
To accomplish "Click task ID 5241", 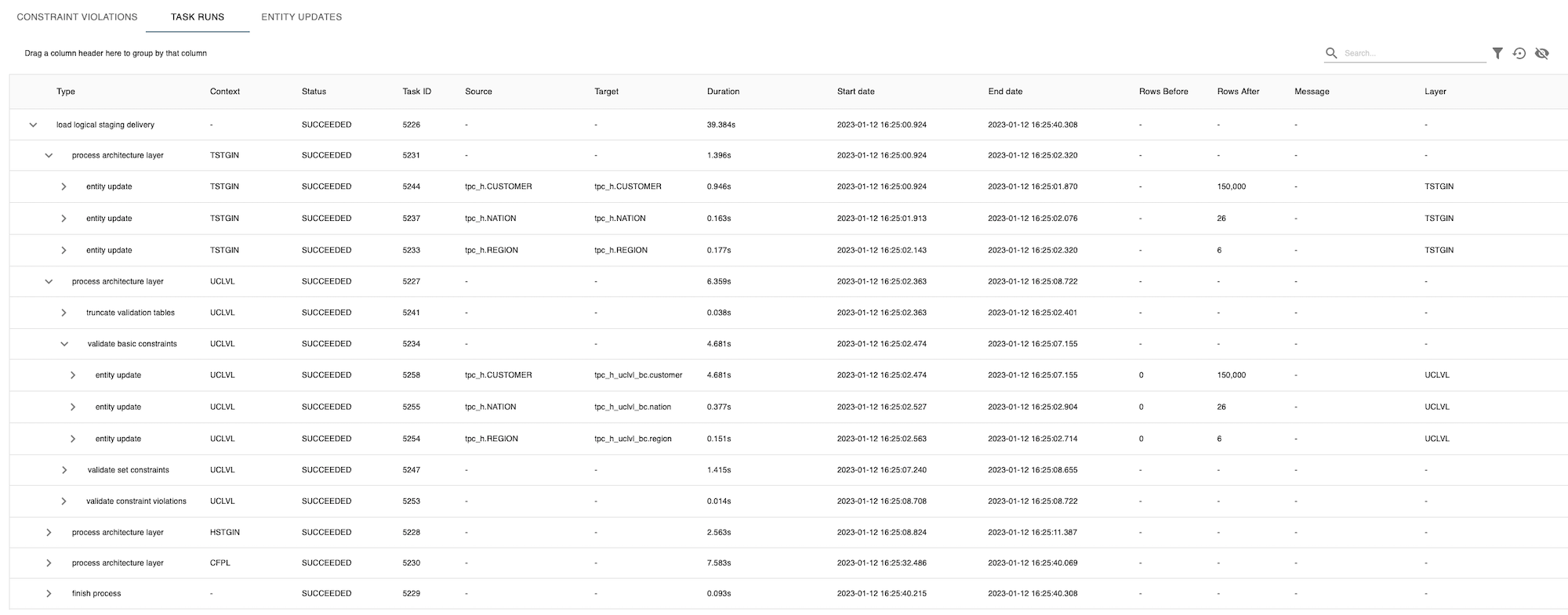I will (x=412, y=313).
